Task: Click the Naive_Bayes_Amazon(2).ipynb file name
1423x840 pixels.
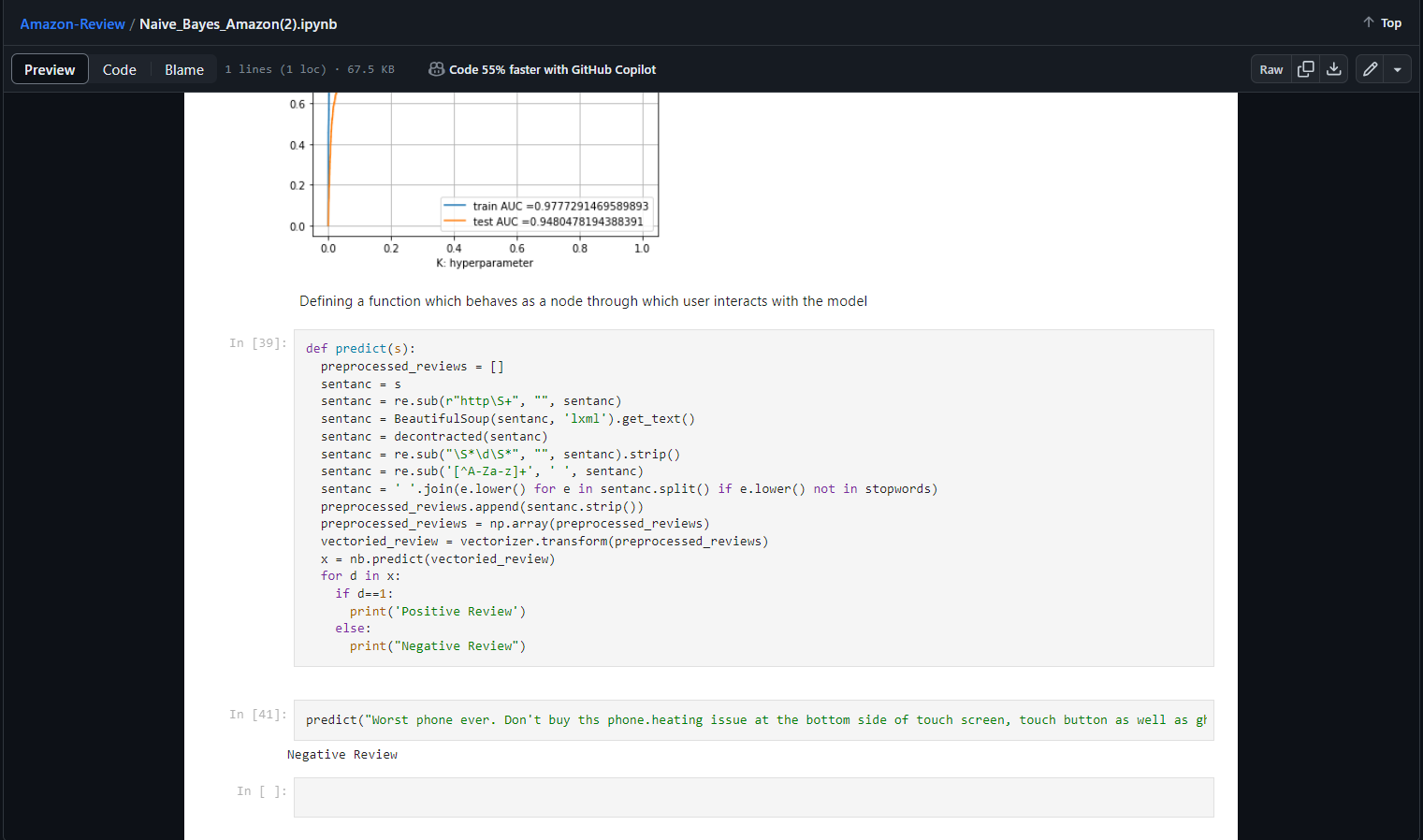Action: (238, 23)
